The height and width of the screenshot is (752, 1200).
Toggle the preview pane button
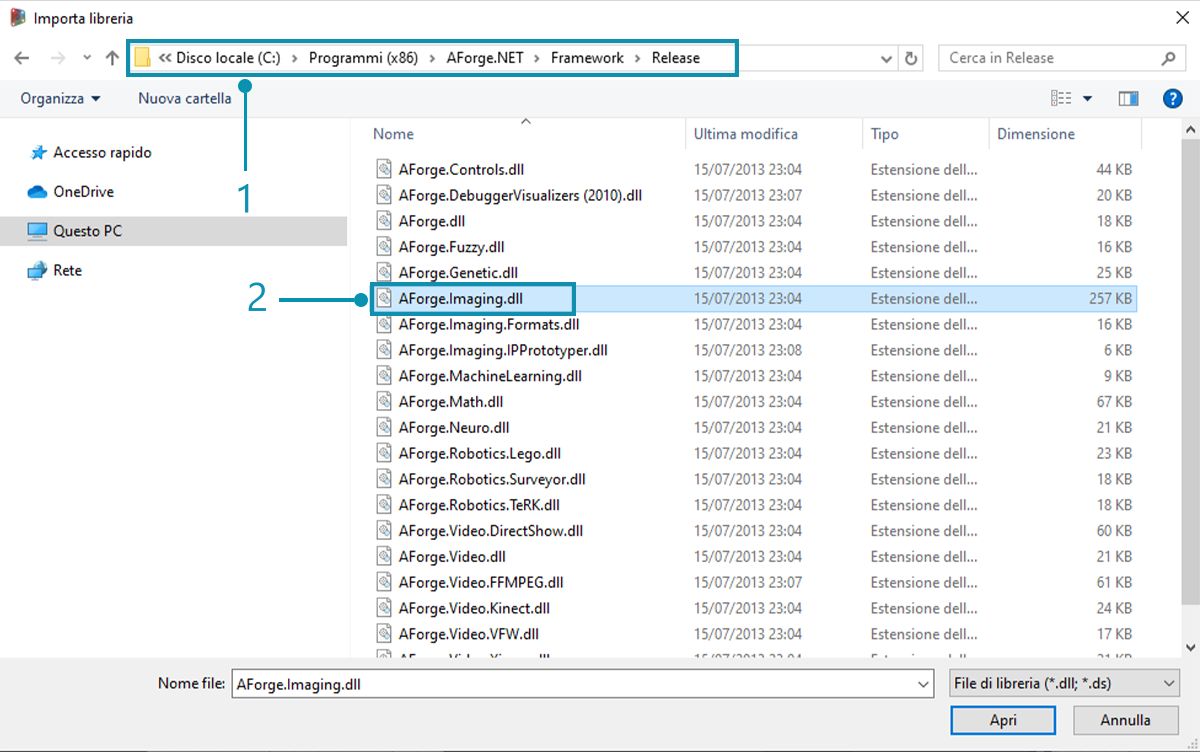tap(1129, 98)
